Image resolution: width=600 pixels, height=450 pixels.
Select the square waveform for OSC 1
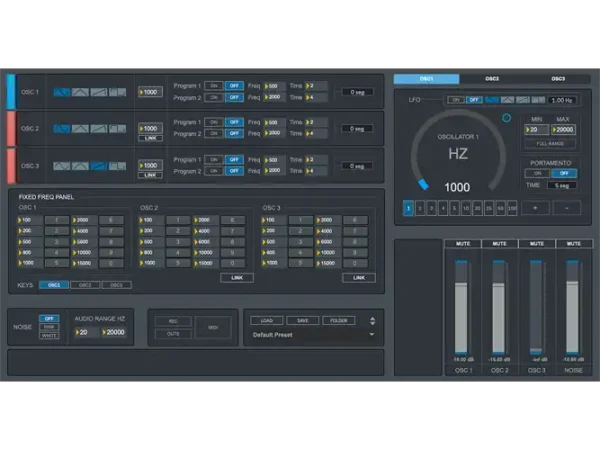117,92
